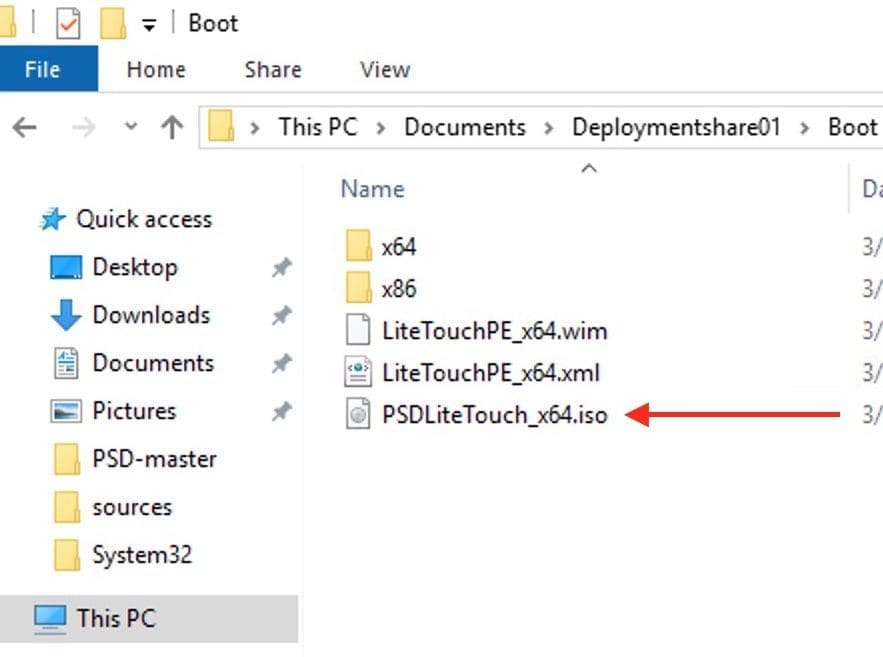This screenshot has height=657, width=883.
Task: Open the PSD-master folder in Quick access
Action: [154, 459]
